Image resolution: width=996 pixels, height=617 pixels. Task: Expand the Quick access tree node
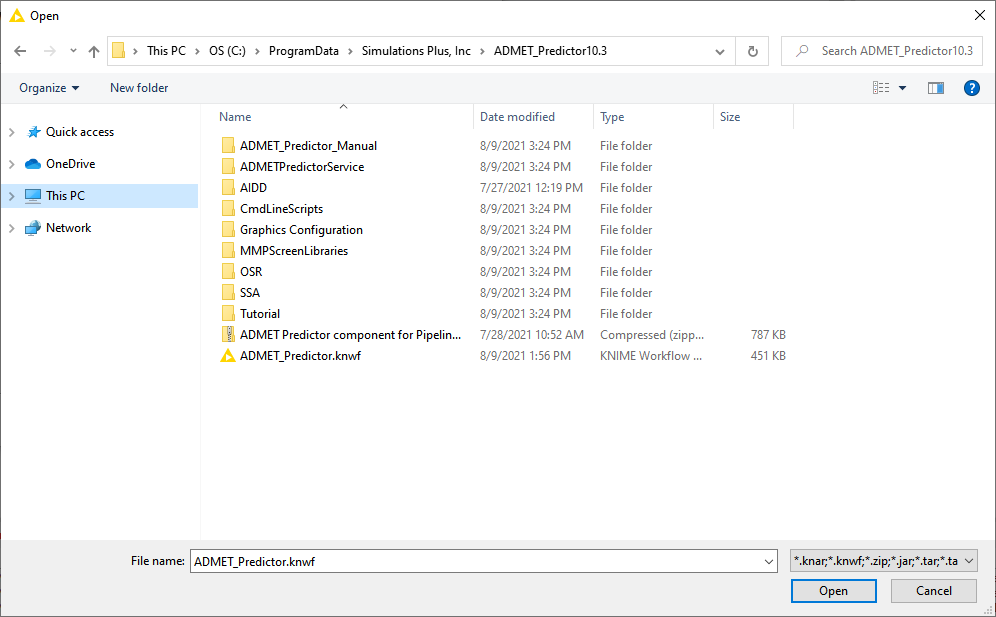pos(11,132)
